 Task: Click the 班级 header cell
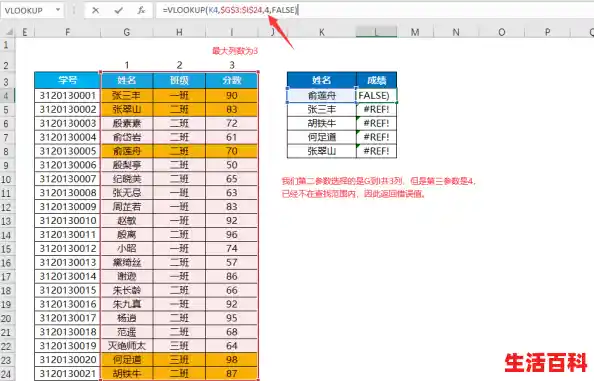click(179, 80)
